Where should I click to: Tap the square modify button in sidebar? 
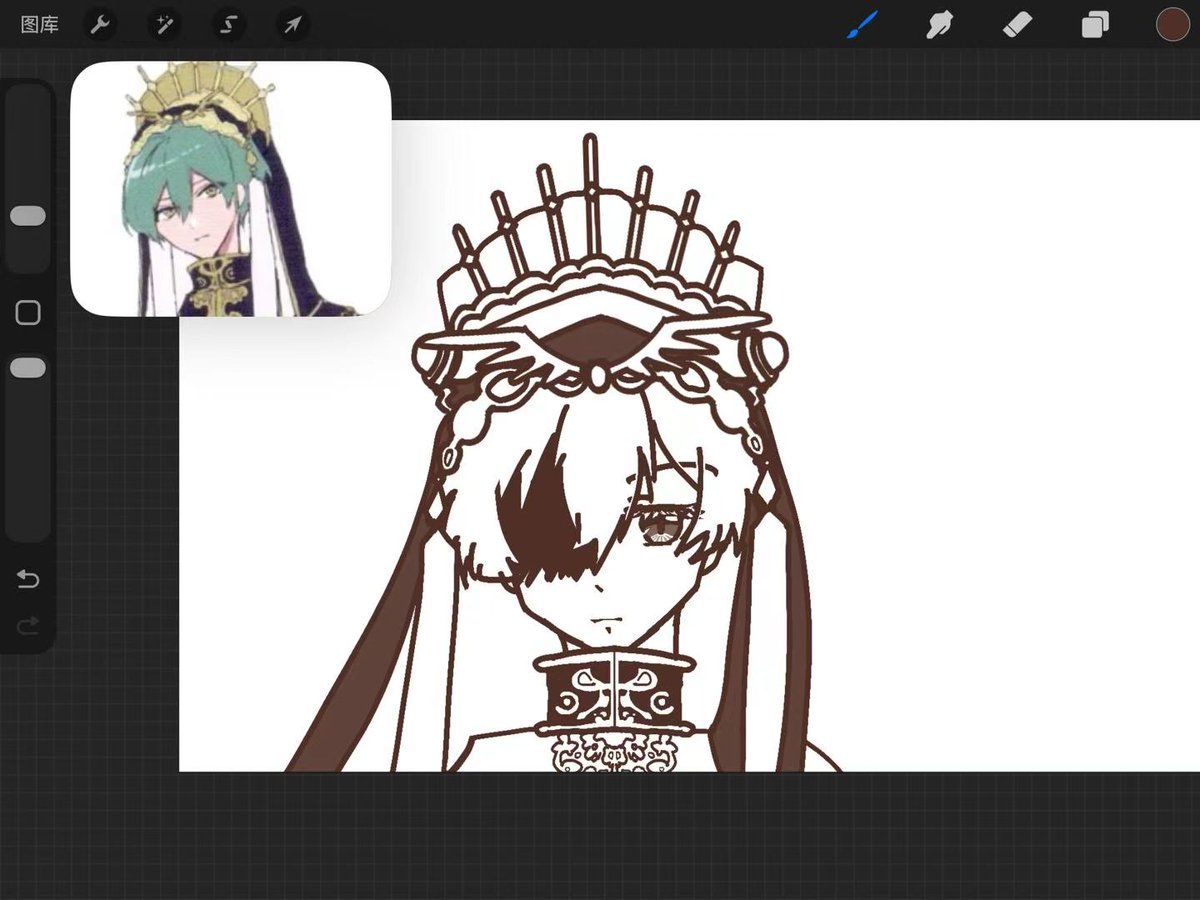[28, 313]
